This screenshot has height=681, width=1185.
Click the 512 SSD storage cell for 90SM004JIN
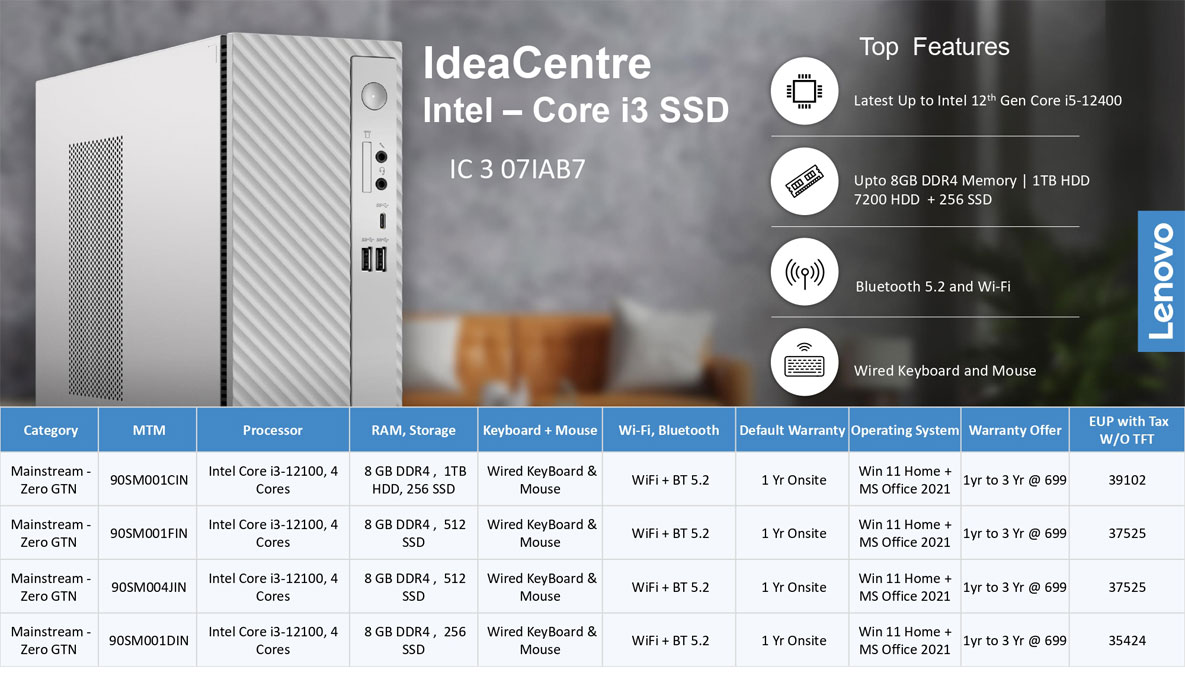[x=413, y=587]
